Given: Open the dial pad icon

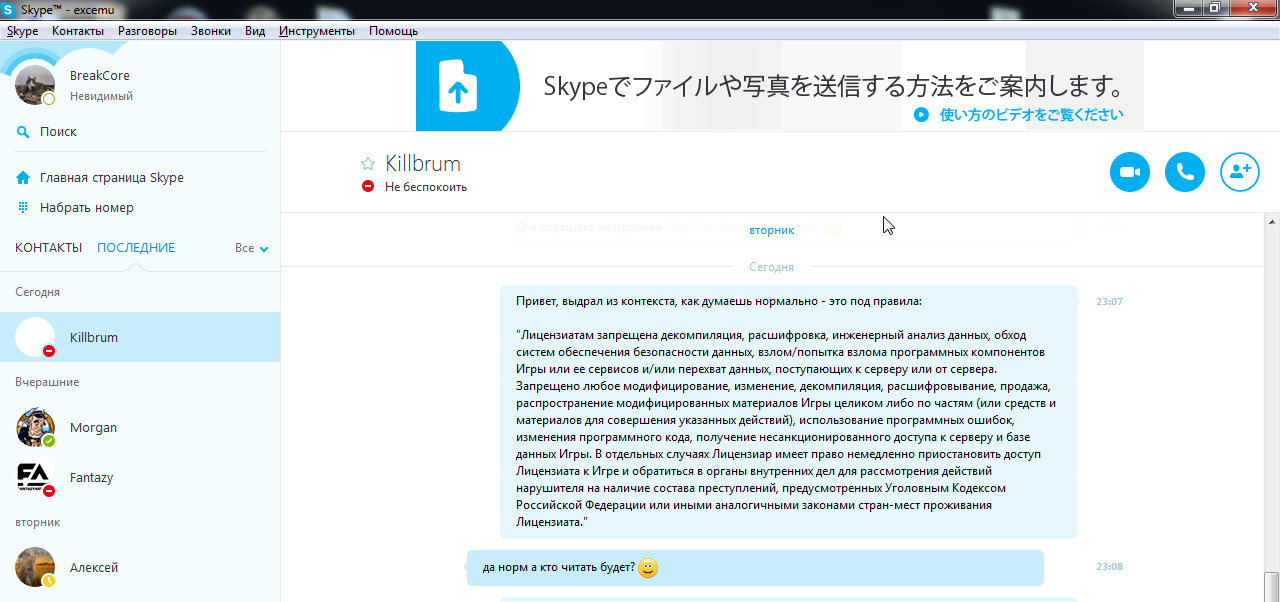Looking at the screenshot, I should point(23,208).
